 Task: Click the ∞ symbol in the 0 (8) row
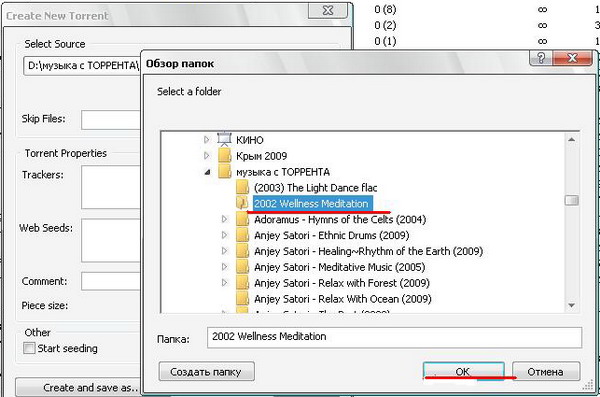point(542,10)
